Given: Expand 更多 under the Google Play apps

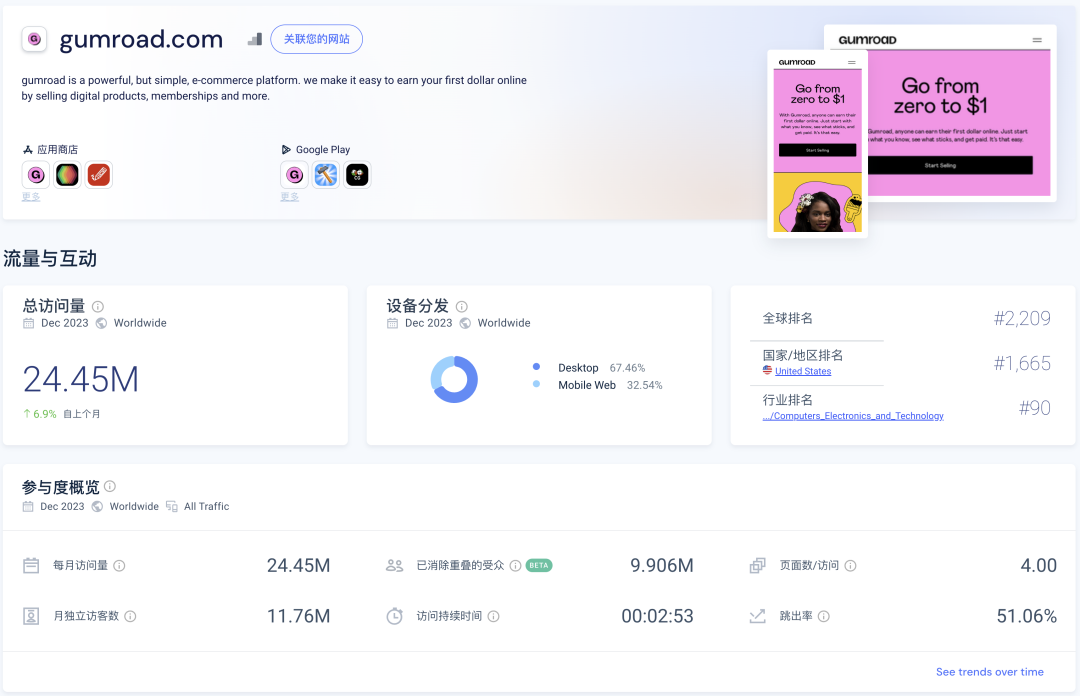Looking at the screenshot, I should (290, 197).
